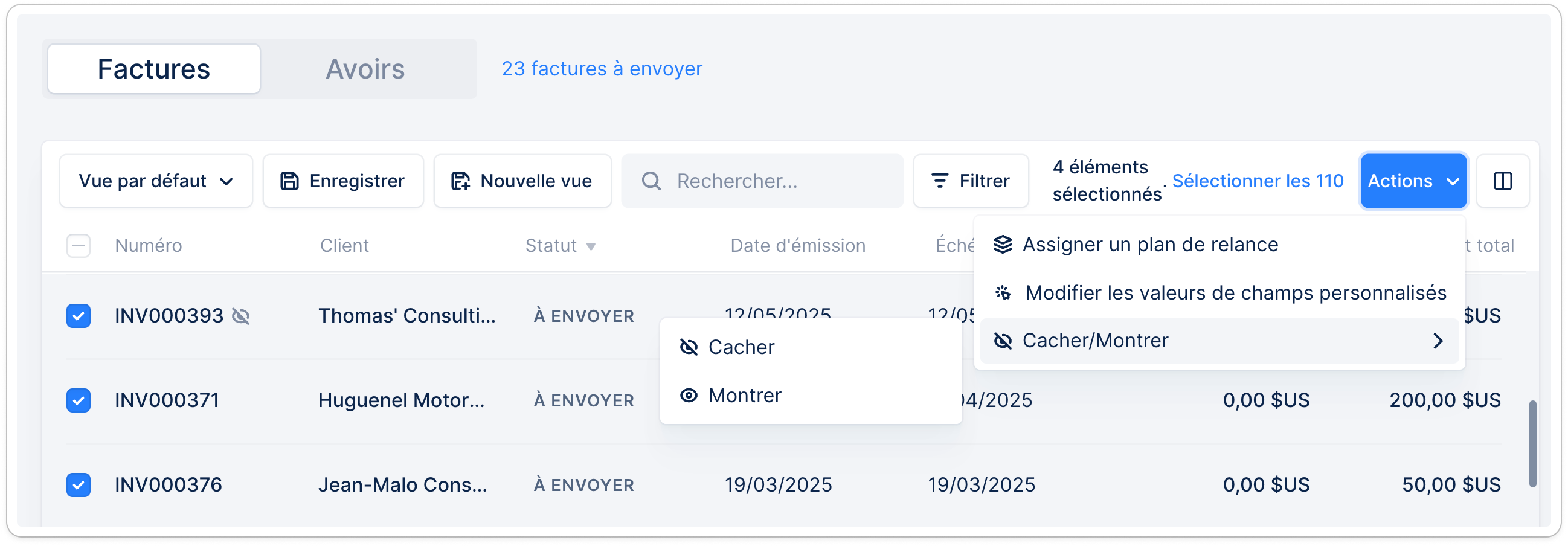Uncheck the INV000393 row checkbox
Viewport: 1568px width, 546px height.
pos(79,316)
